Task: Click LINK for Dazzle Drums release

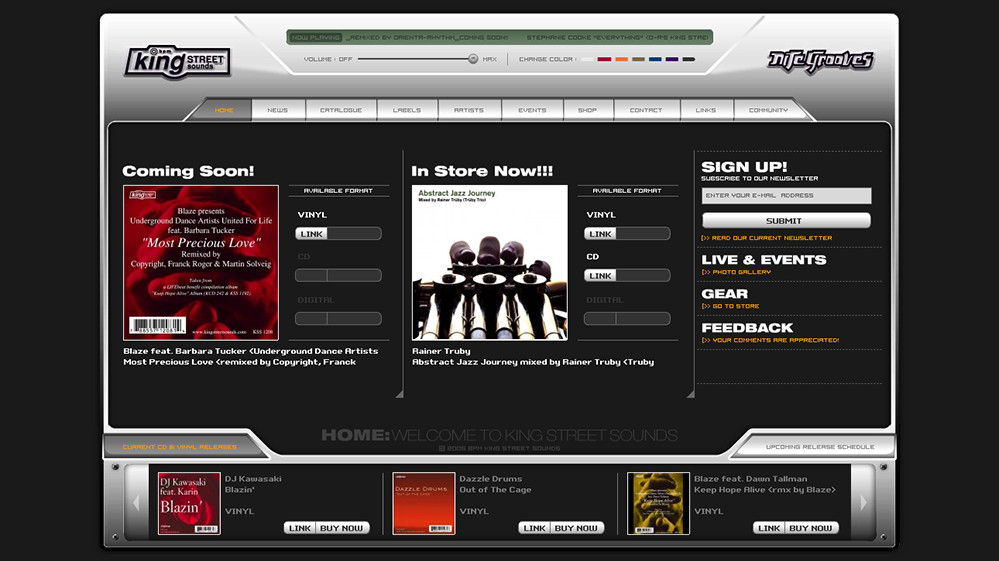Action: (x=534, y=528)
